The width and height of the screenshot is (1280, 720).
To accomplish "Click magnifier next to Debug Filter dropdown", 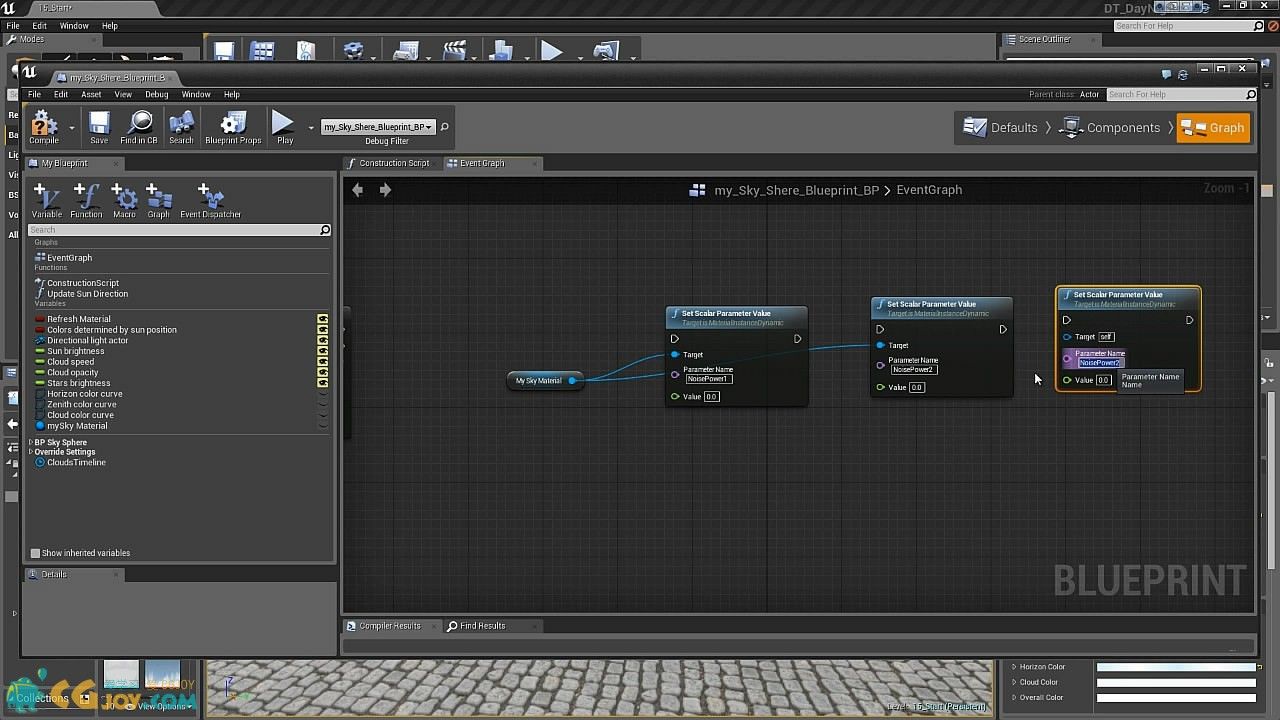I will click(445, 127).
